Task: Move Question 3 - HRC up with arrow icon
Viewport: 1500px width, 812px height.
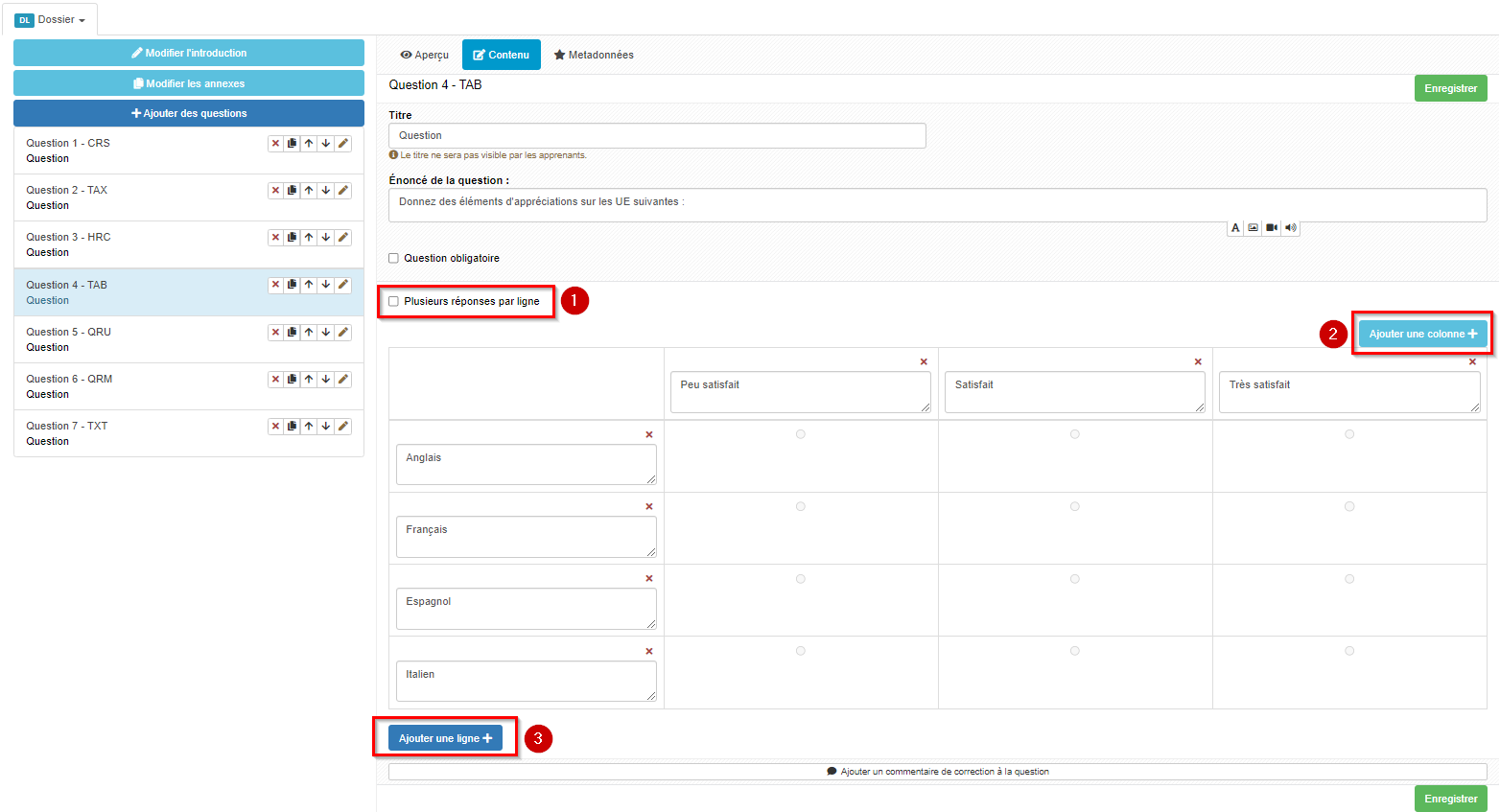Action: (309, 237)
